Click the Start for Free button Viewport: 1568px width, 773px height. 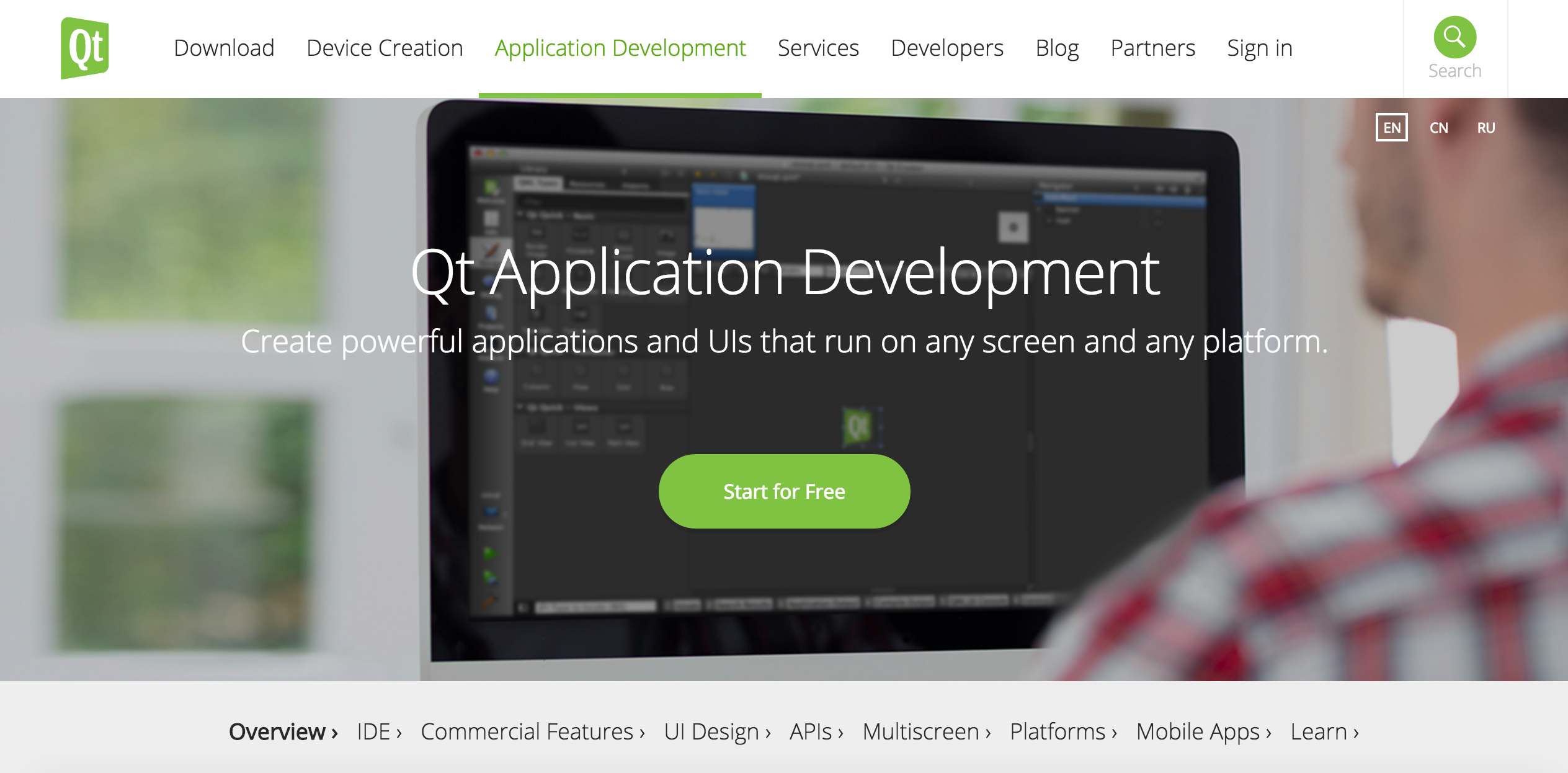pos(784,491)
